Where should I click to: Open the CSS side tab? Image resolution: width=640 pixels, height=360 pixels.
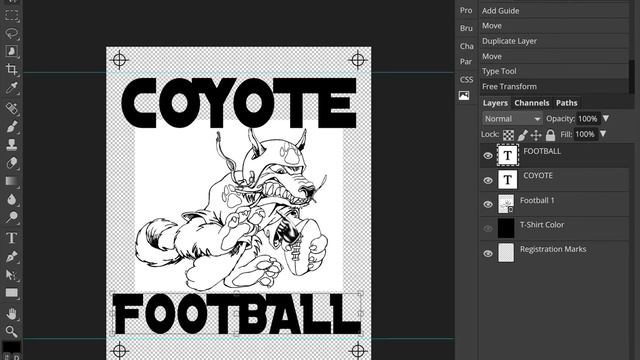pos(467,80)
